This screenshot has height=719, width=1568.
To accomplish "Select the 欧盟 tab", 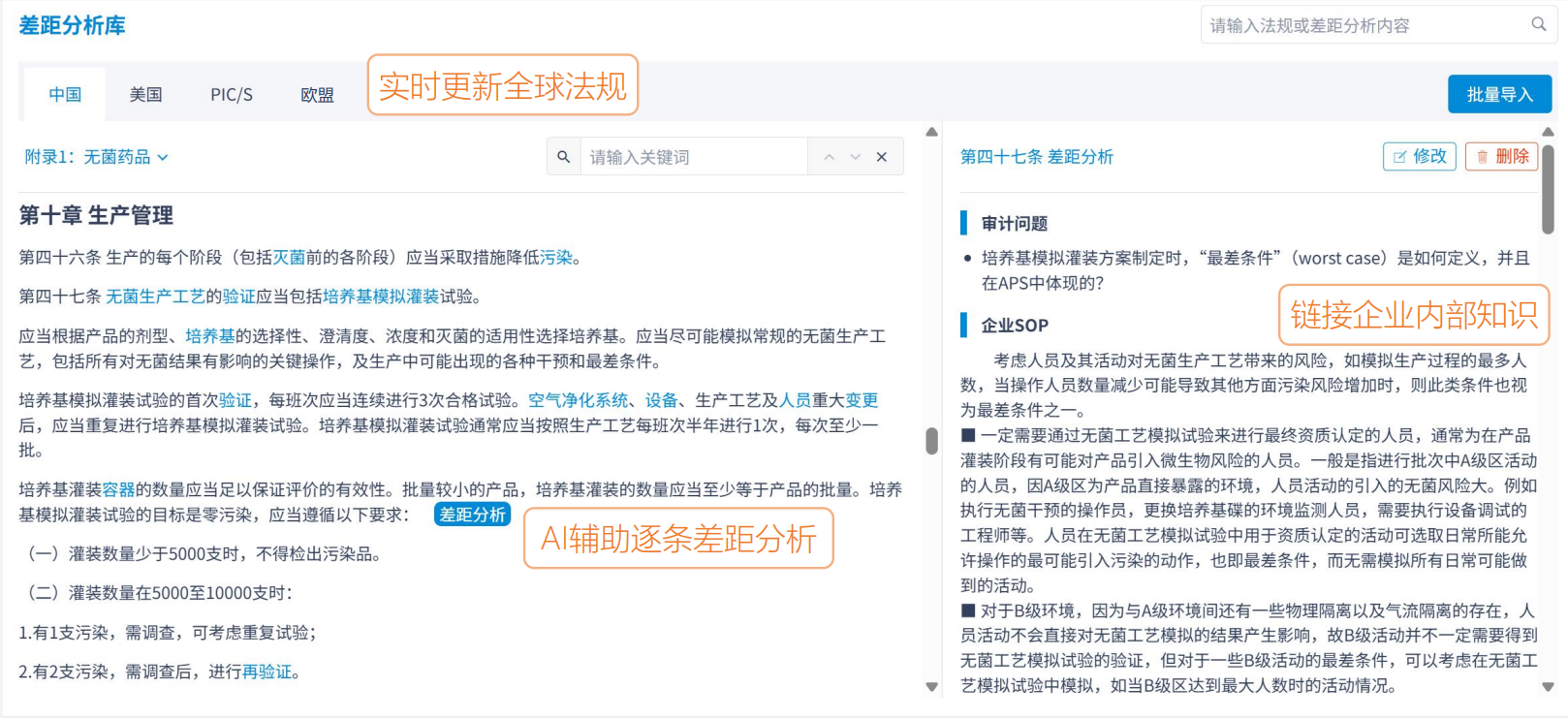I will click(317, 95).
